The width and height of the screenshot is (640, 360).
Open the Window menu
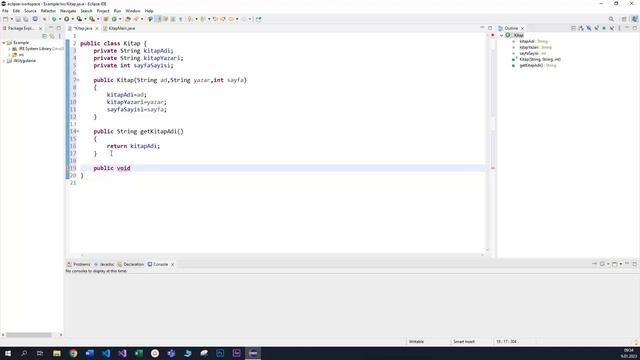(133, 11)
